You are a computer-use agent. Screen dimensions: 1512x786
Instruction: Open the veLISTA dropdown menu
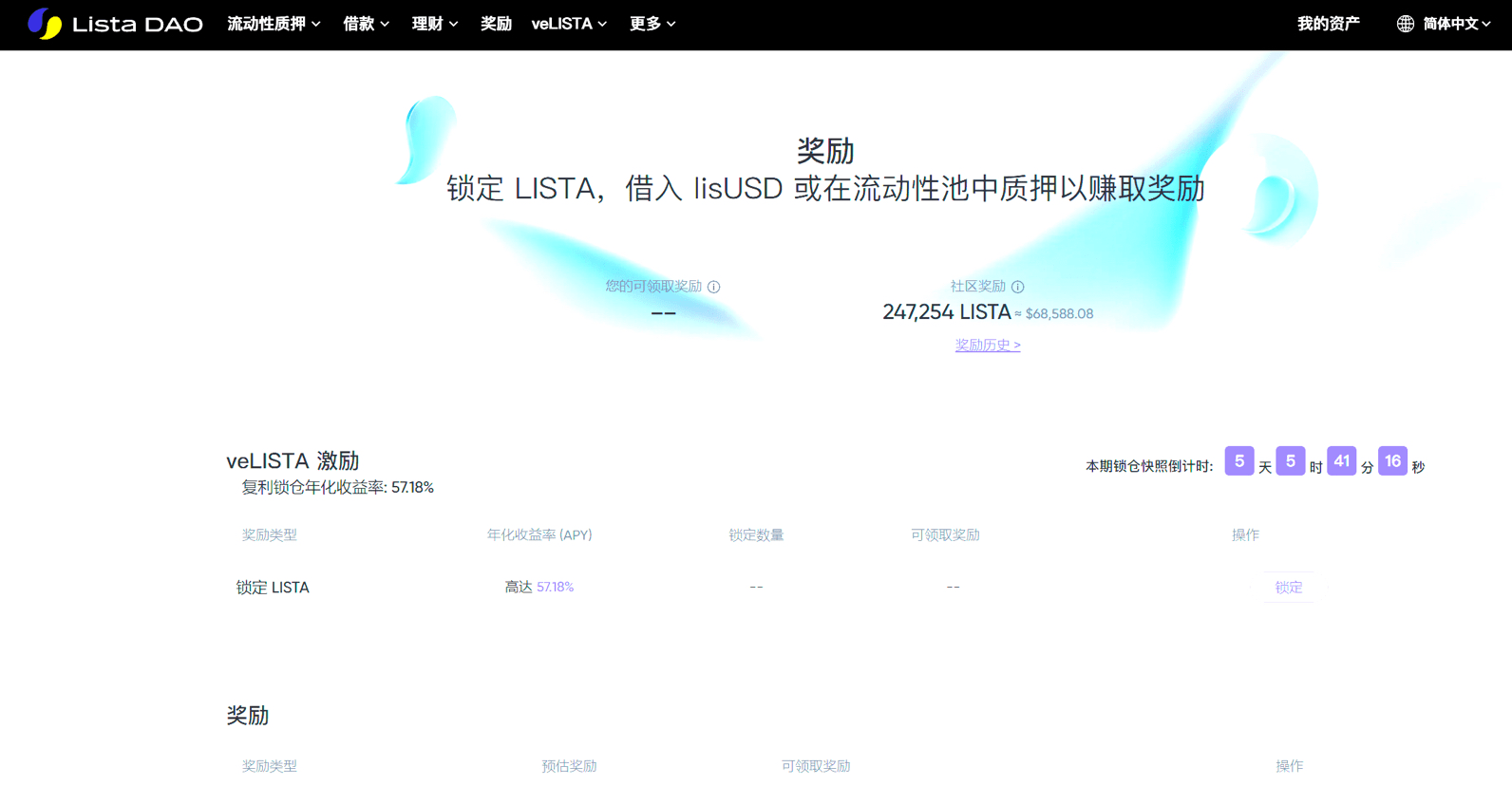pos(569,24)
